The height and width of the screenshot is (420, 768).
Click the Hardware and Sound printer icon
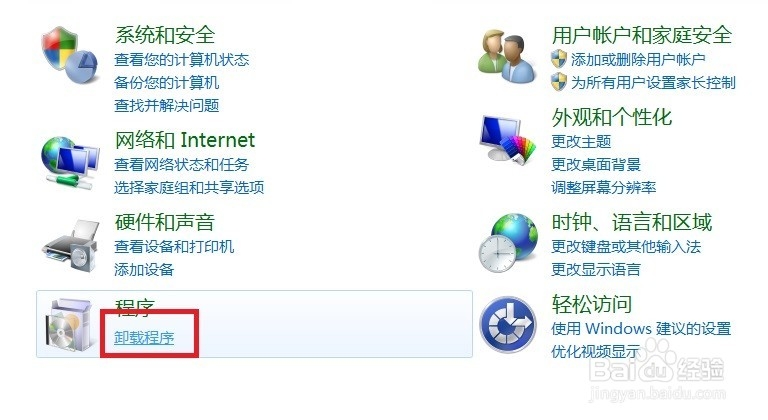[x=70, y=245]
